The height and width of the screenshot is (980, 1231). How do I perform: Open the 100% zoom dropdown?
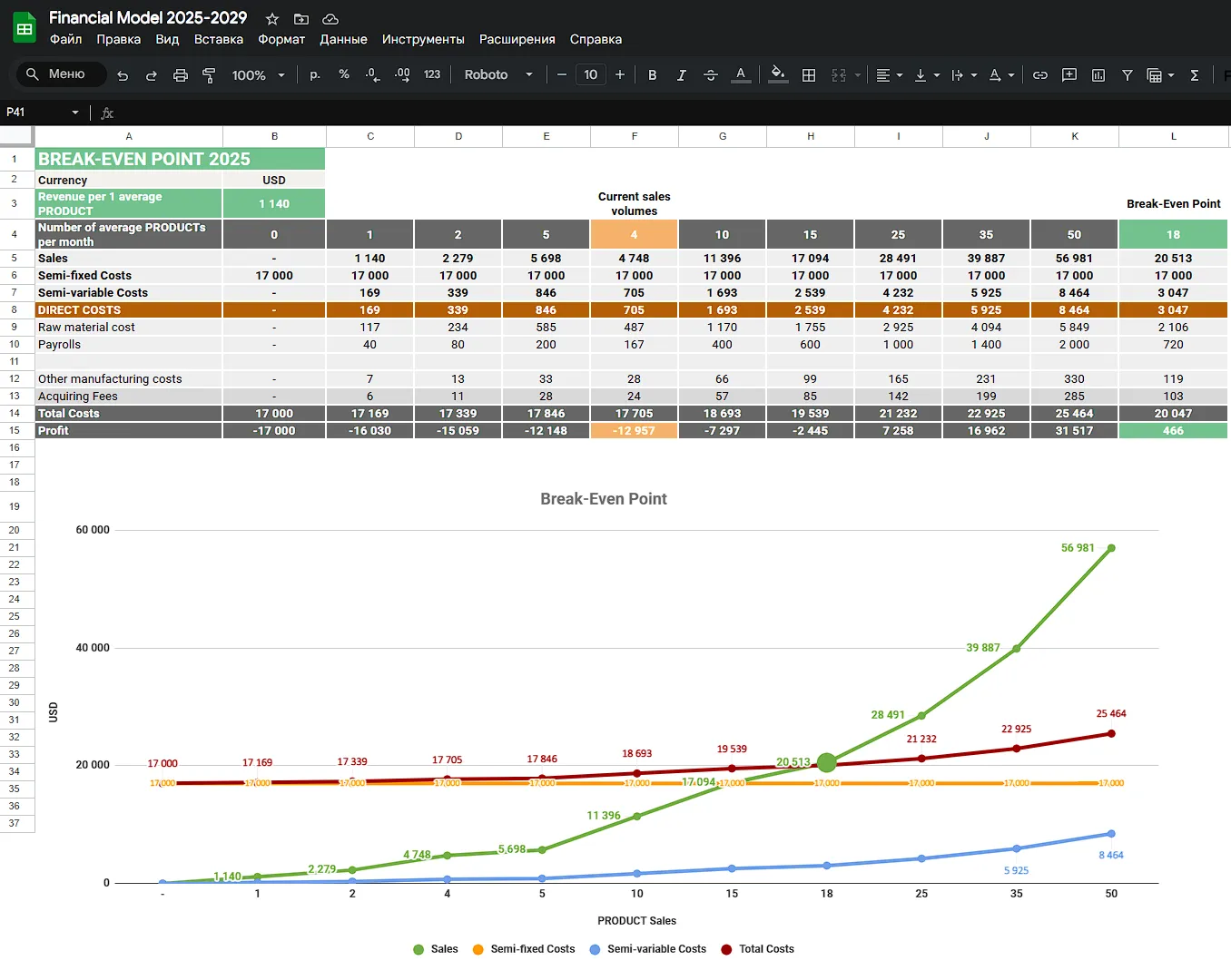click(259, 75)
